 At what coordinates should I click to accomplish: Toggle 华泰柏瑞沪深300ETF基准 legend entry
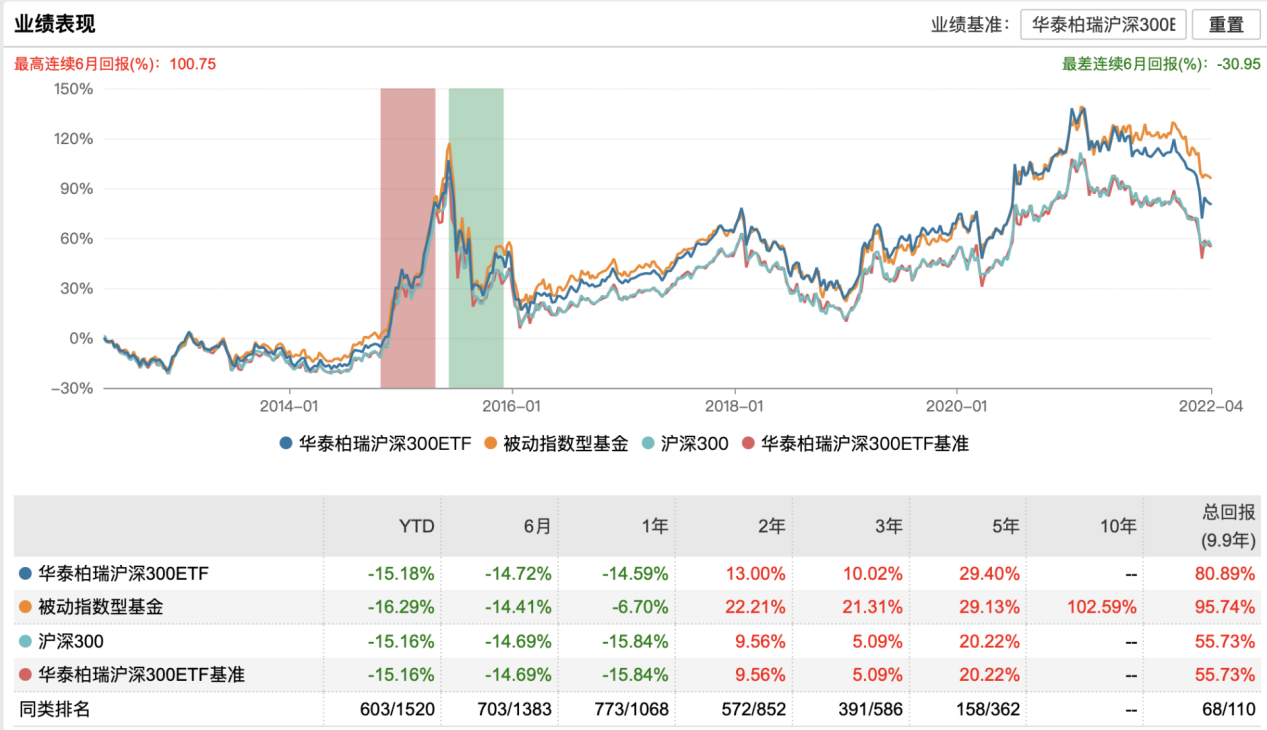(856, 443)
